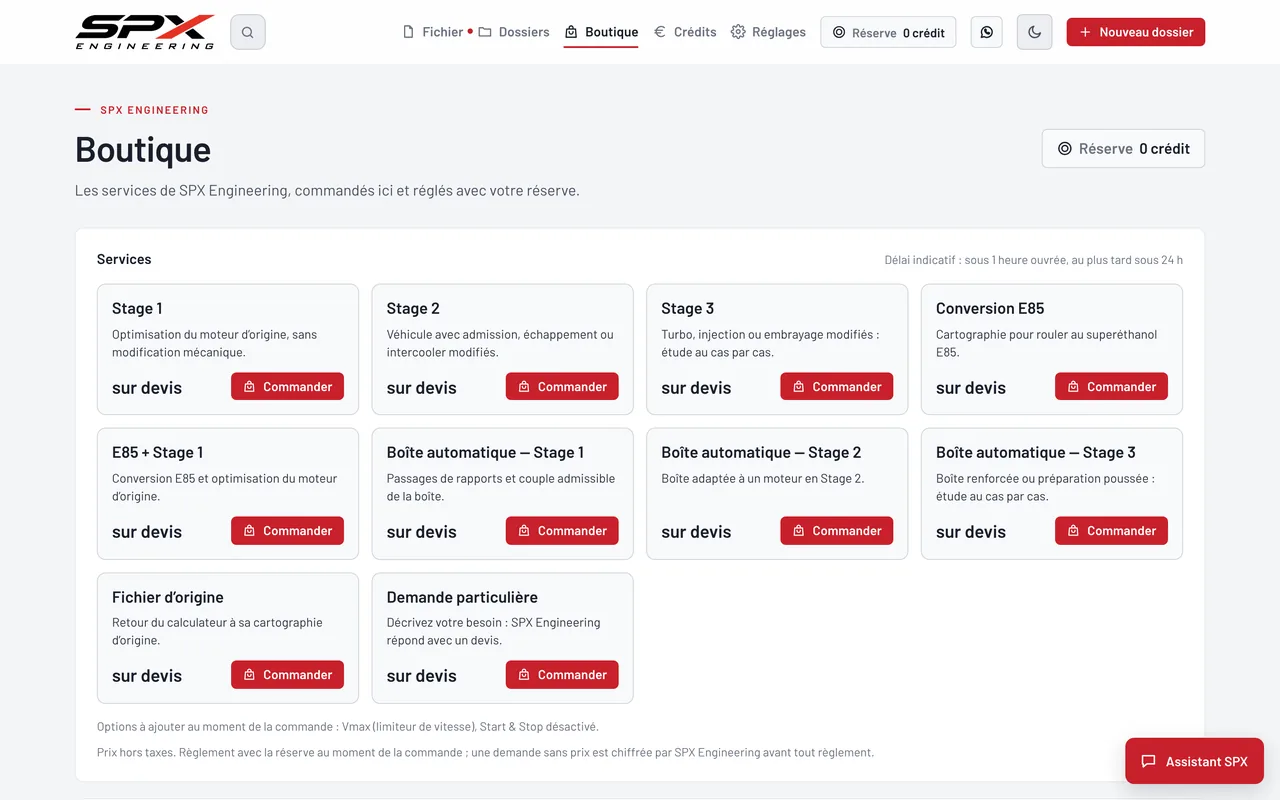Click the large Réserve 0 crédit badge below header
Viewport: 1280px width, 800px height.
coord(1123,148)
